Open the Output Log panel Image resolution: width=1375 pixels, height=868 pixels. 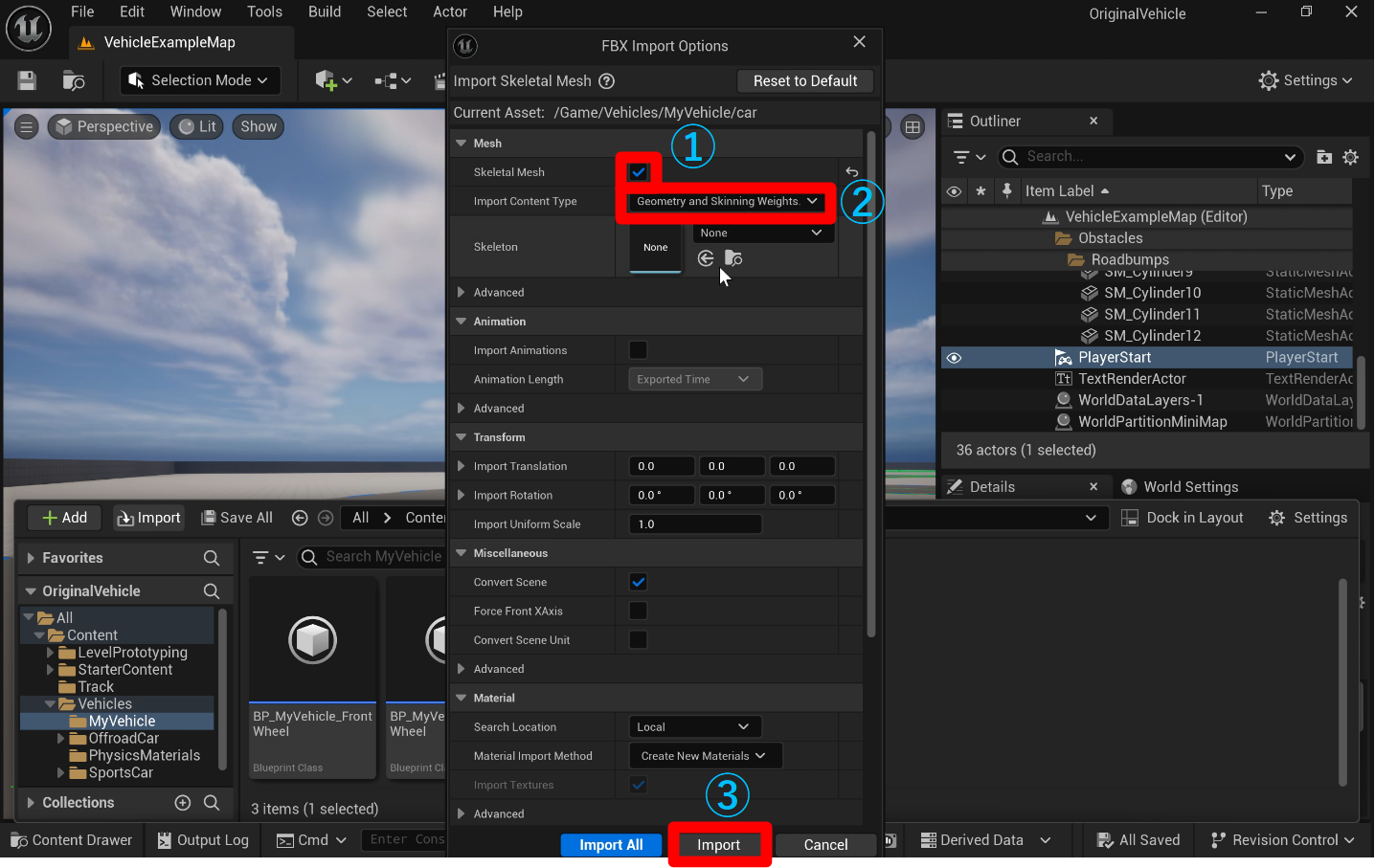click(203, 840)
